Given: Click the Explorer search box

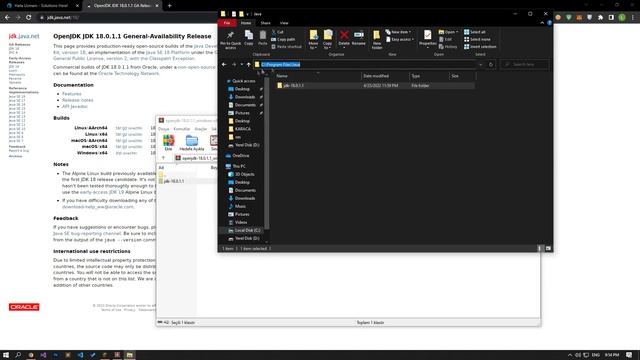Looking at the screenshot, I should pyautogui.click(x=524, y=64).
